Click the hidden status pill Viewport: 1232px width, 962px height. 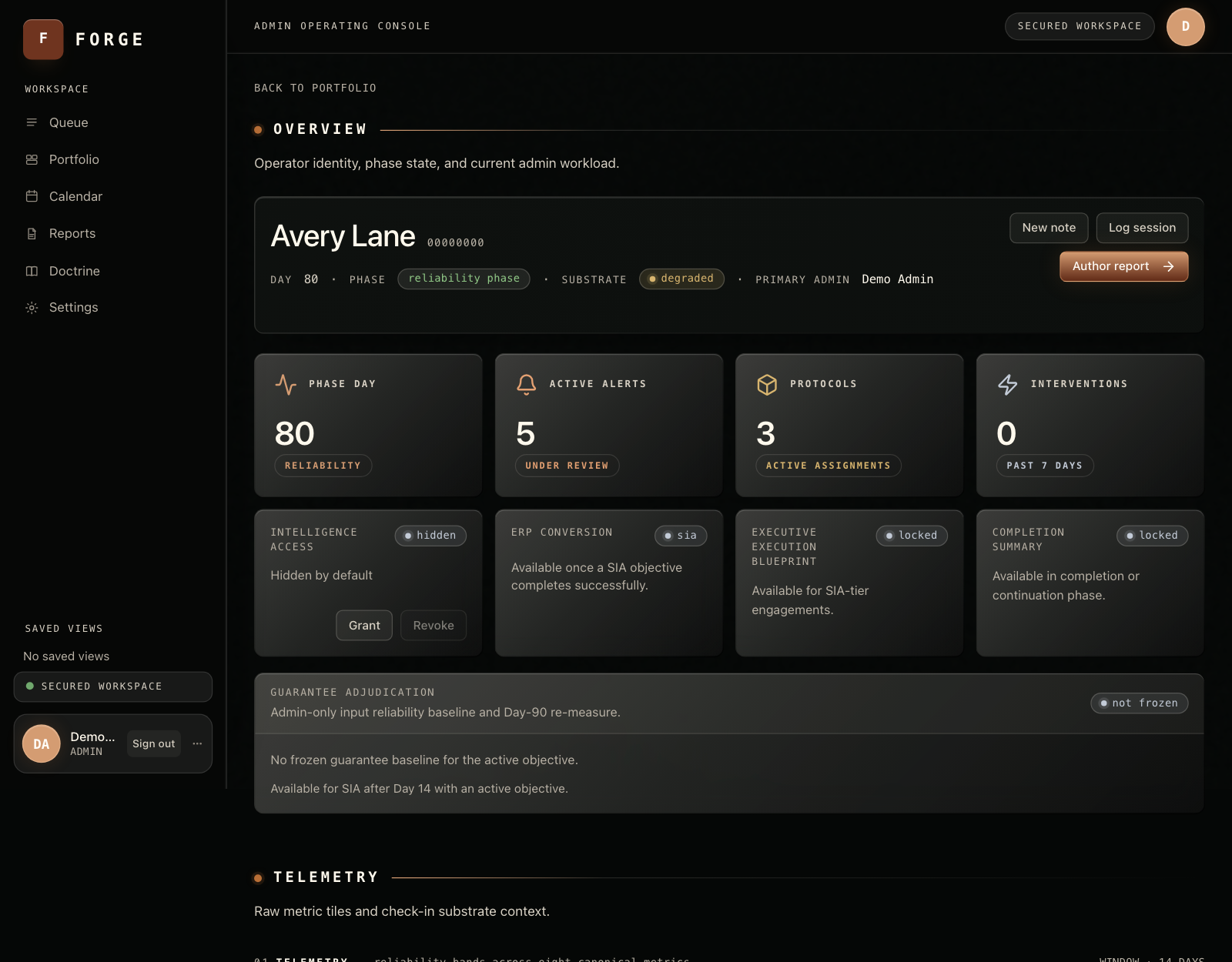tap(430, 536)
